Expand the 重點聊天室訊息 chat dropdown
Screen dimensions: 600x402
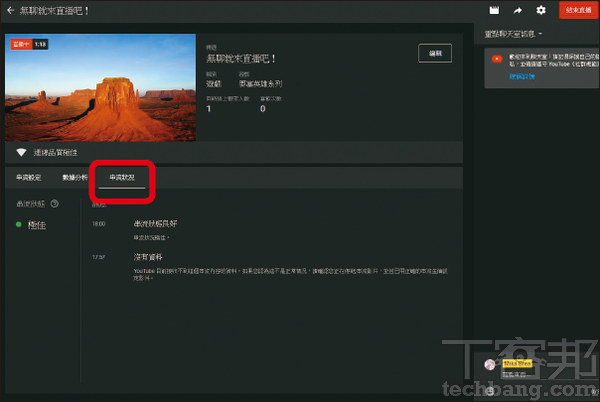(513, 34)
